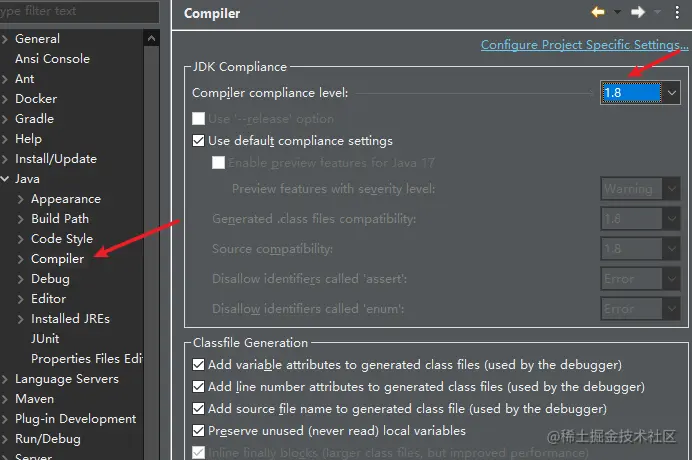Screen dimensions: 692x460
Task: Select Properties Files Editor tree item
Action: click(87, 359)
